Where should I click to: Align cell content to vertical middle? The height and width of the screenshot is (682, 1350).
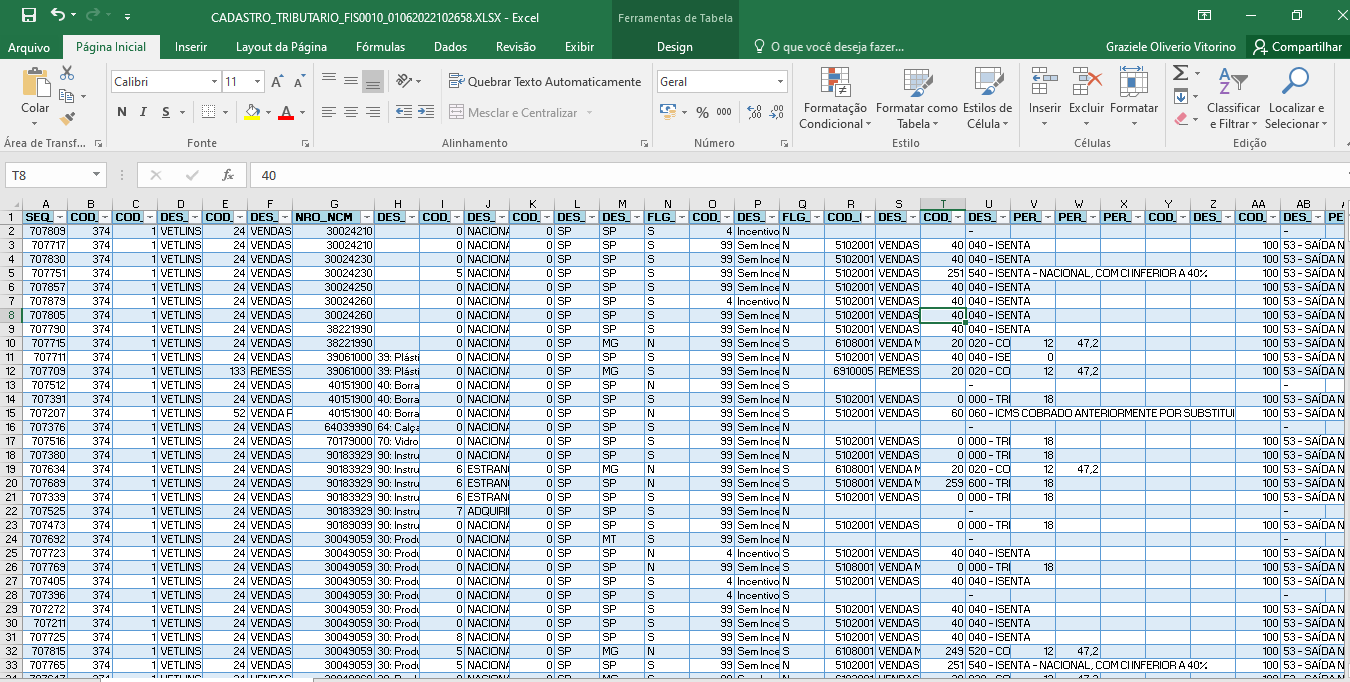tap(350, 81)
